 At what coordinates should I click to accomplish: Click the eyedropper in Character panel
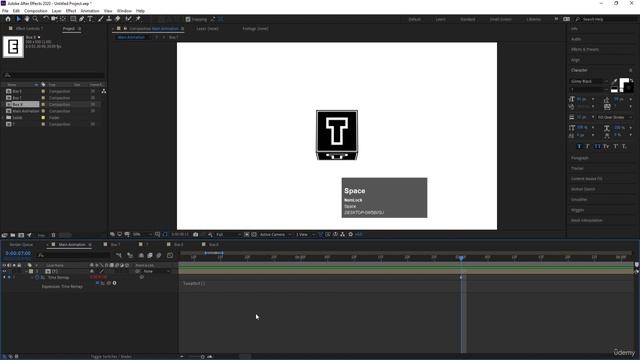click(615, 82)
